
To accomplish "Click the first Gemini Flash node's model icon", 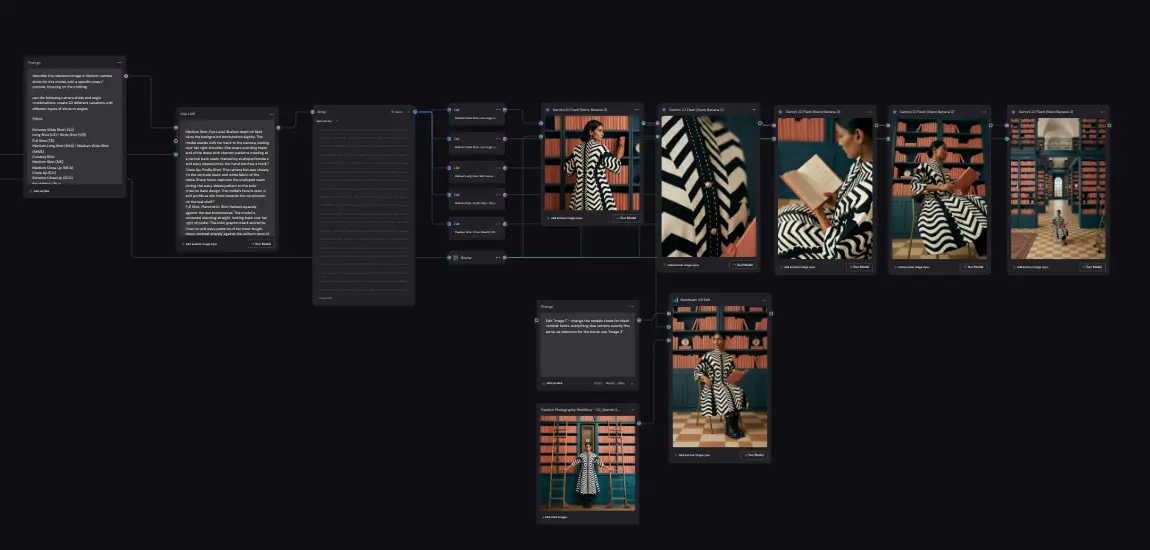I will pyautogui.click(x=548, y=109).
